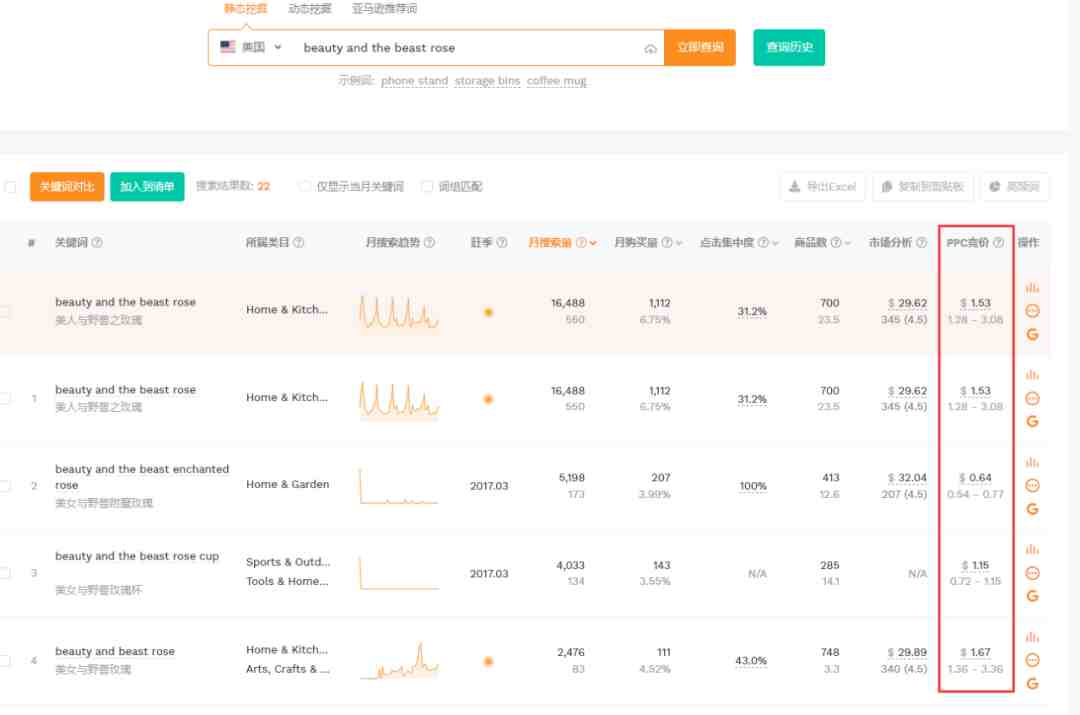
Task: Click the cloud upload icon in the search box
Action: (650, 48)
